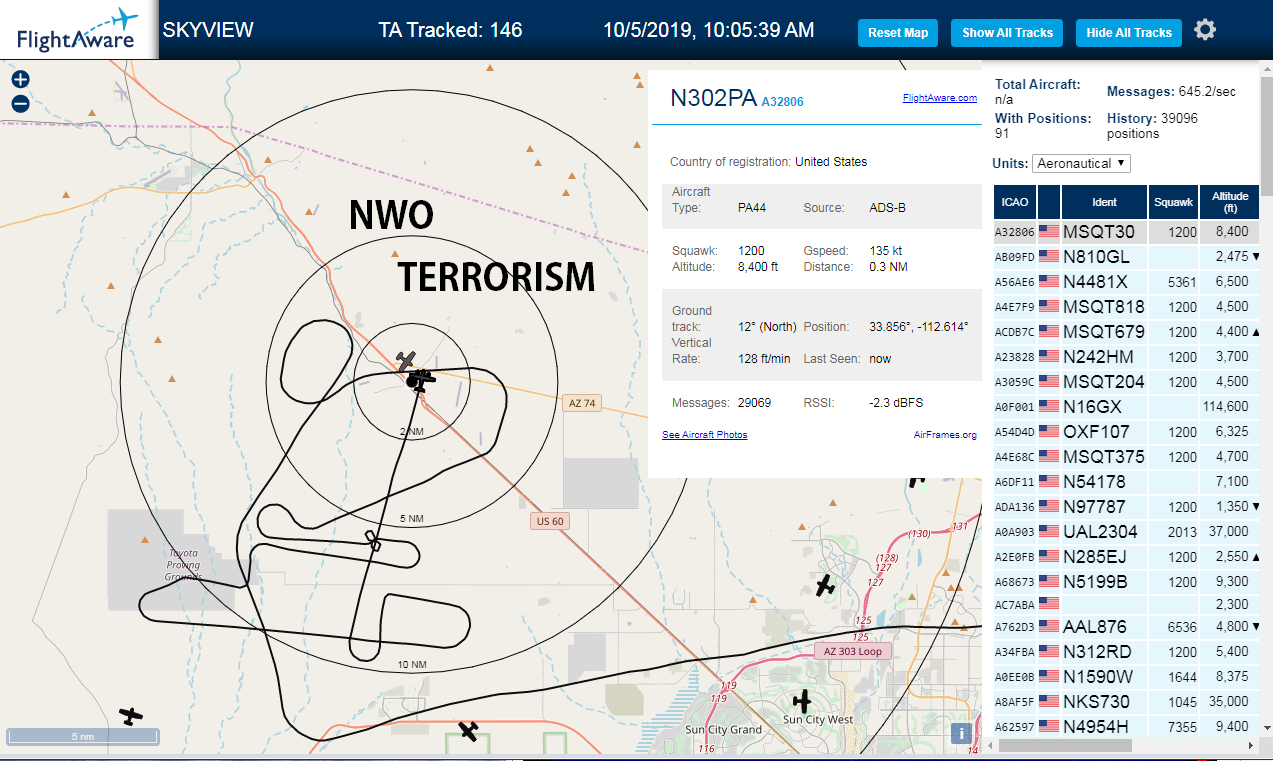The image size is (1273, 761).
Task: Zoom out the map with minus icon
Action: 20,104
